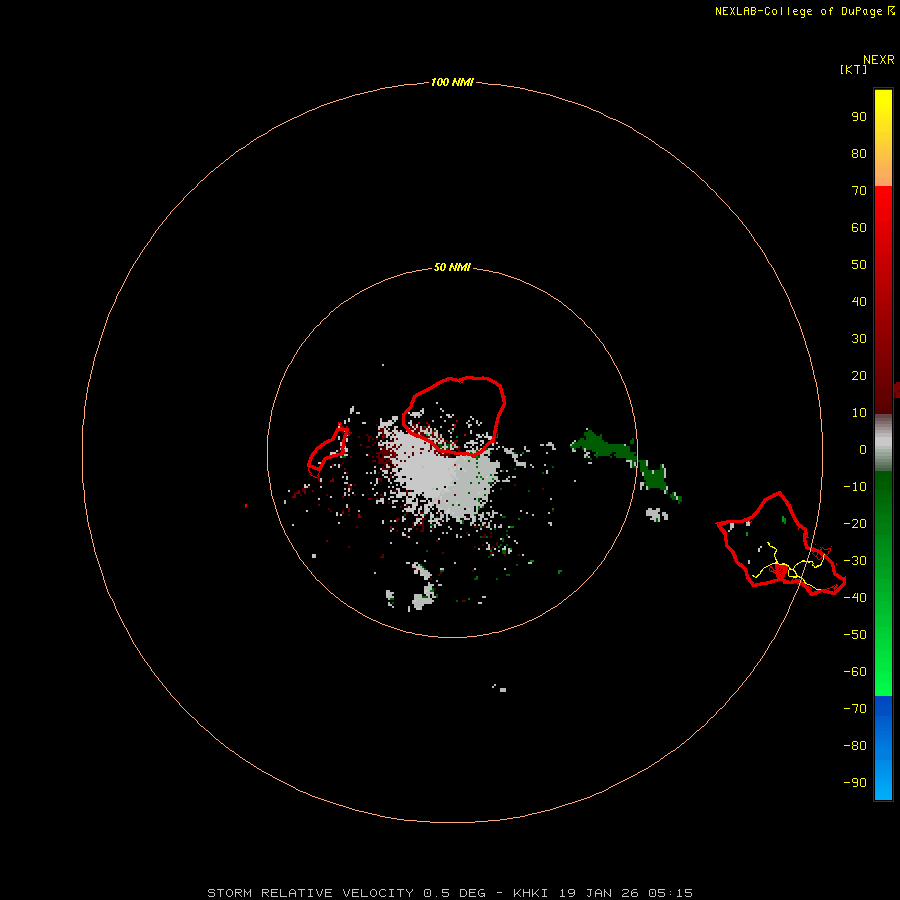Pick the bright green segment of the color bar
Screen dimensions: 900x900
point(883,666)
